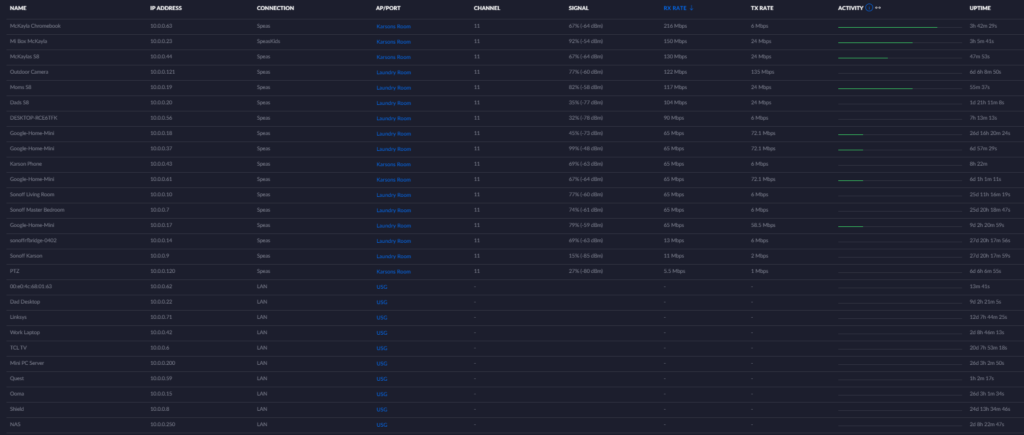Click the arrows icon beside Activity header
Viewport: 1024px width, 435px height.
(878, 8)
